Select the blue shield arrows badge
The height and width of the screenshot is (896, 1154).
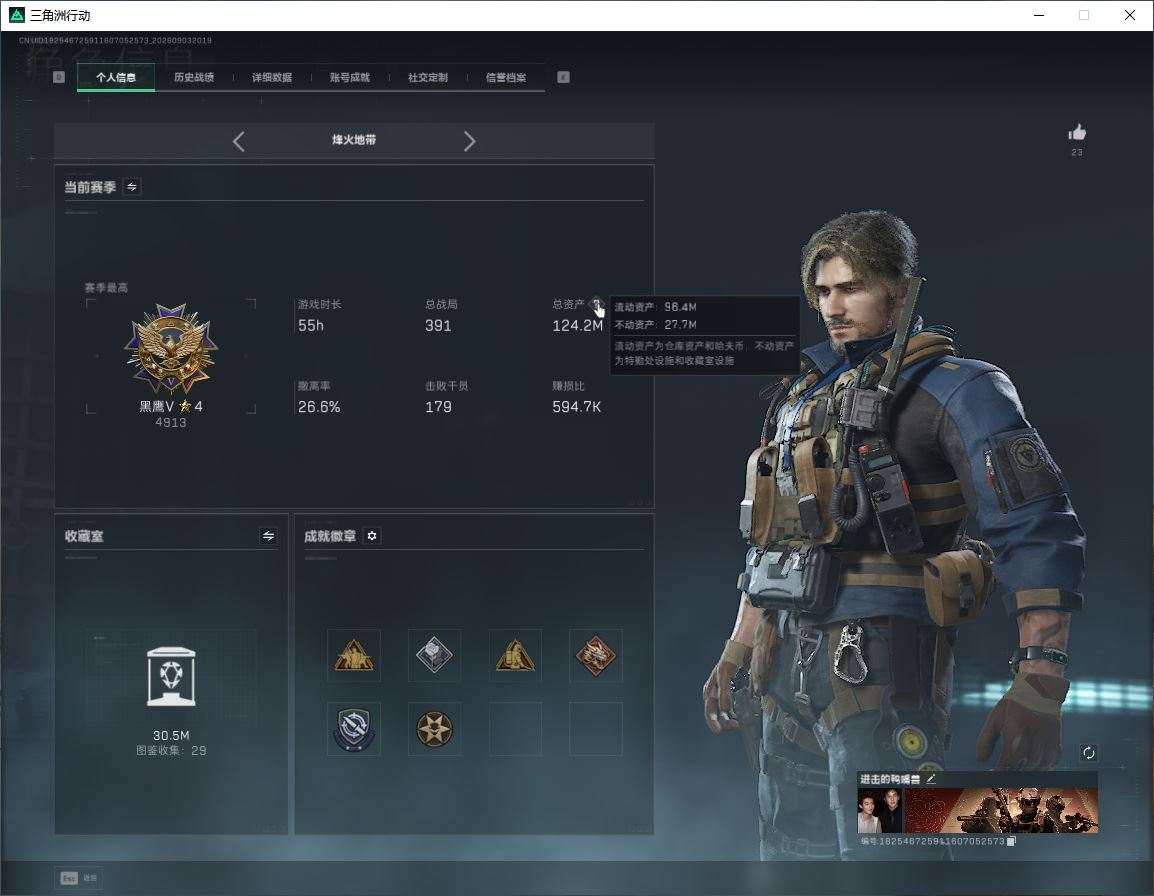[354, 729]
